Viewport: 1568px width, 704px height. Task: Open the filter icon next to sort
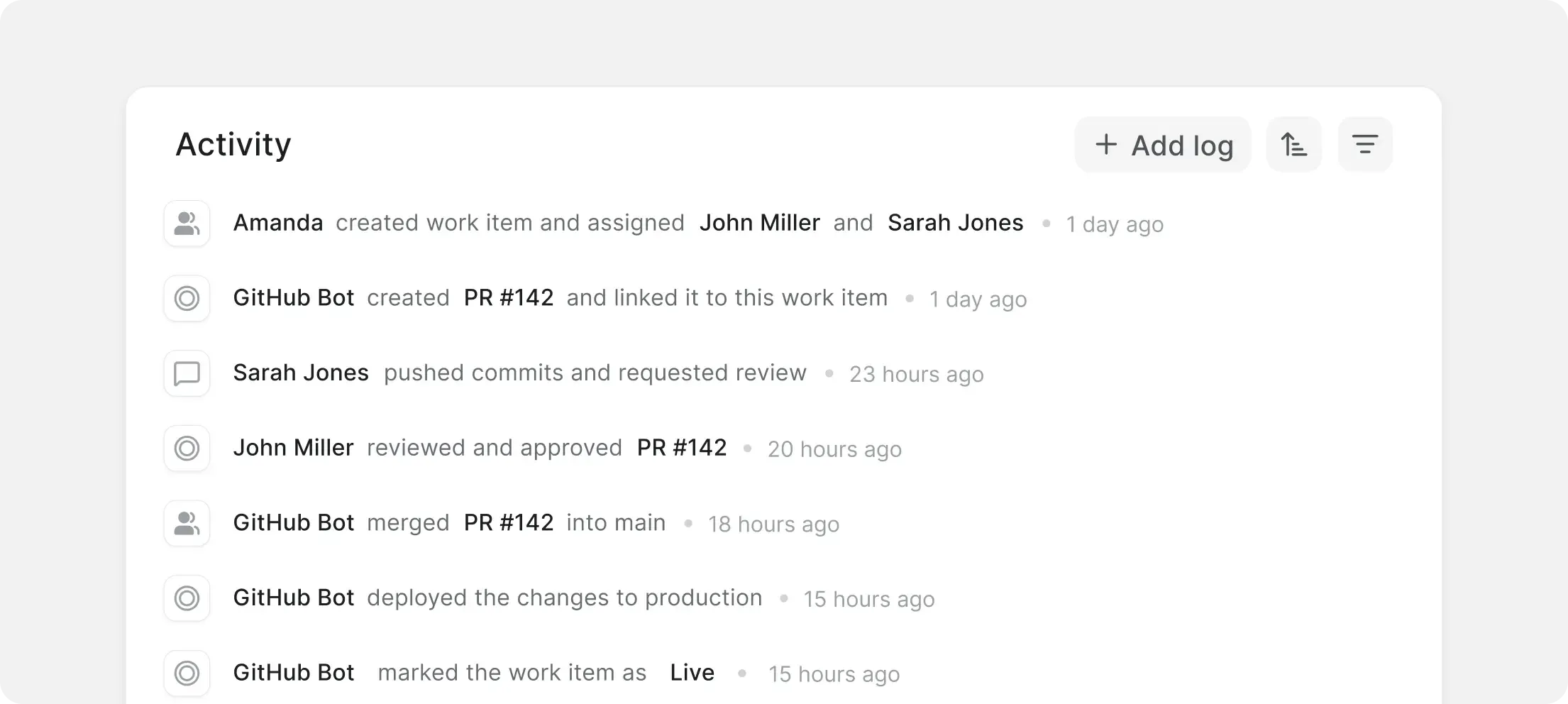pyautogui.click(x=1364, y=144)
